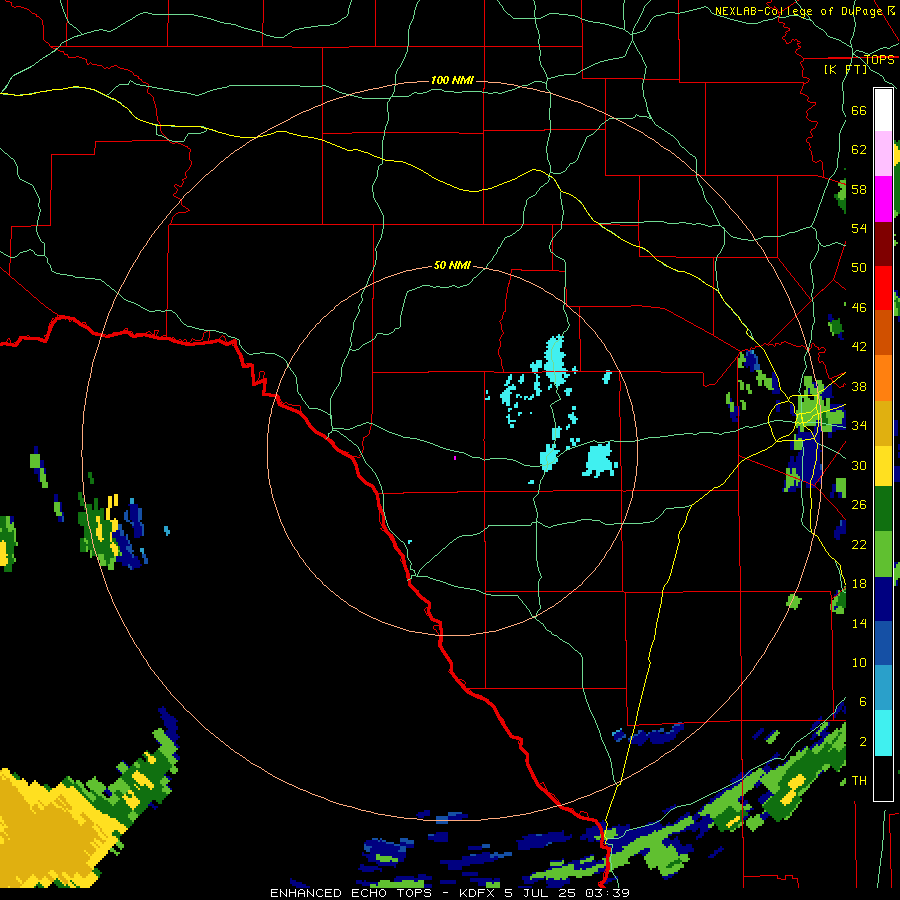Click the "62" legend value
The height and width of the screenshot is (900, 900).
(859, 150)
